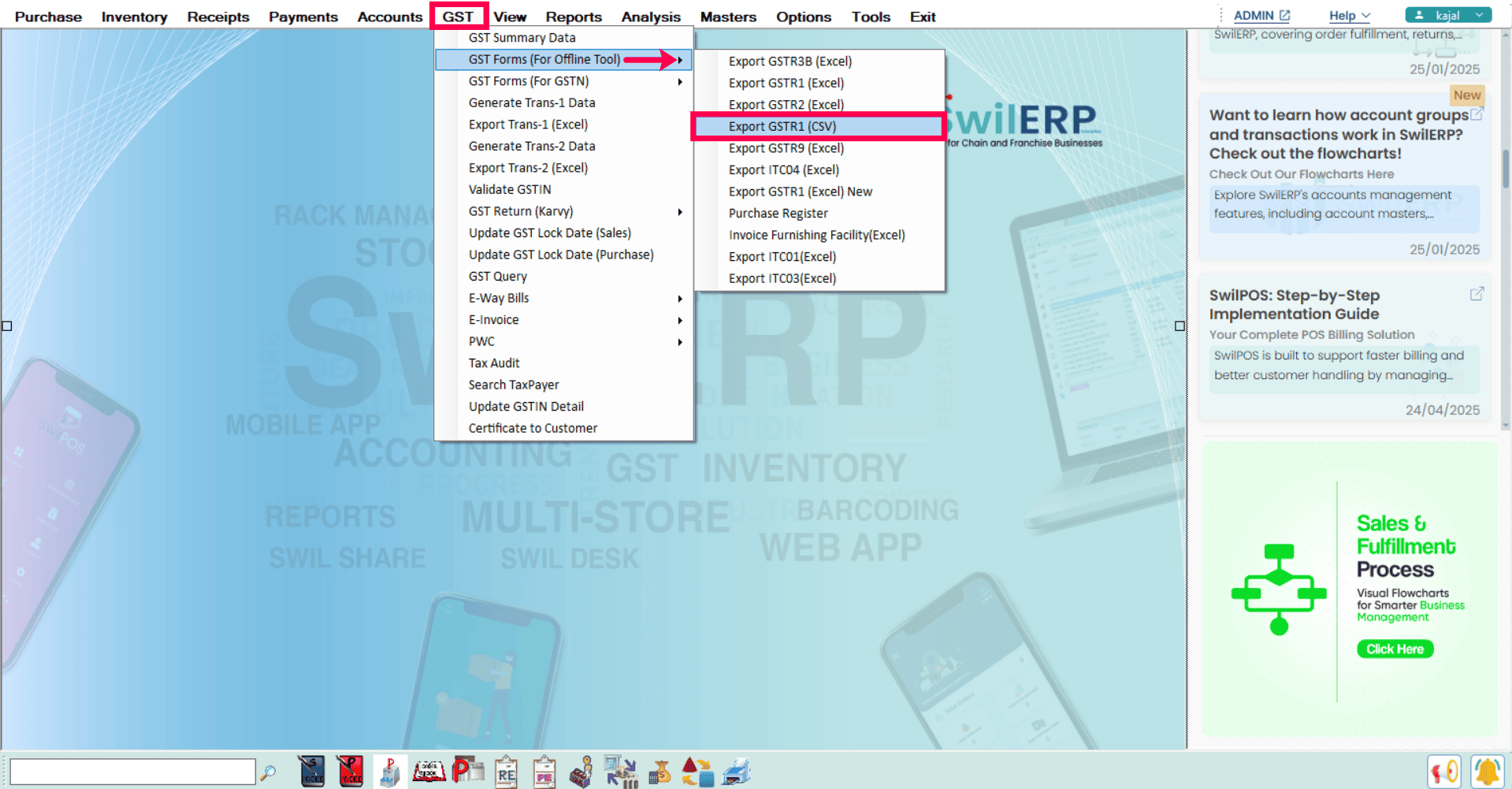Expand GST Forms (For Offline Tool) submenu arrow
The height and width of the screenshot is (789, 1512).
[680, 60]
